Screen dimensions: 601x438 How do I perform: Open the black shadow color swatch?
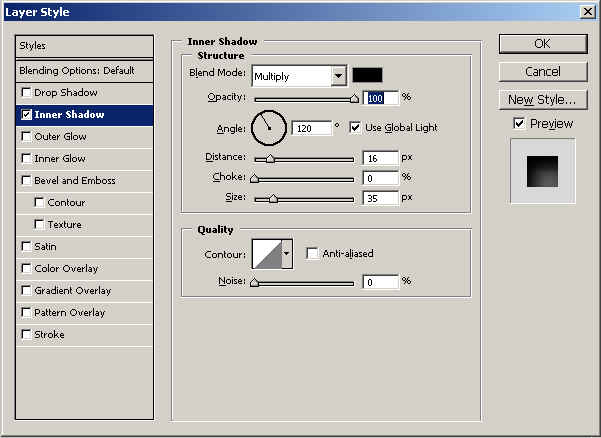(x=367, y=75)
